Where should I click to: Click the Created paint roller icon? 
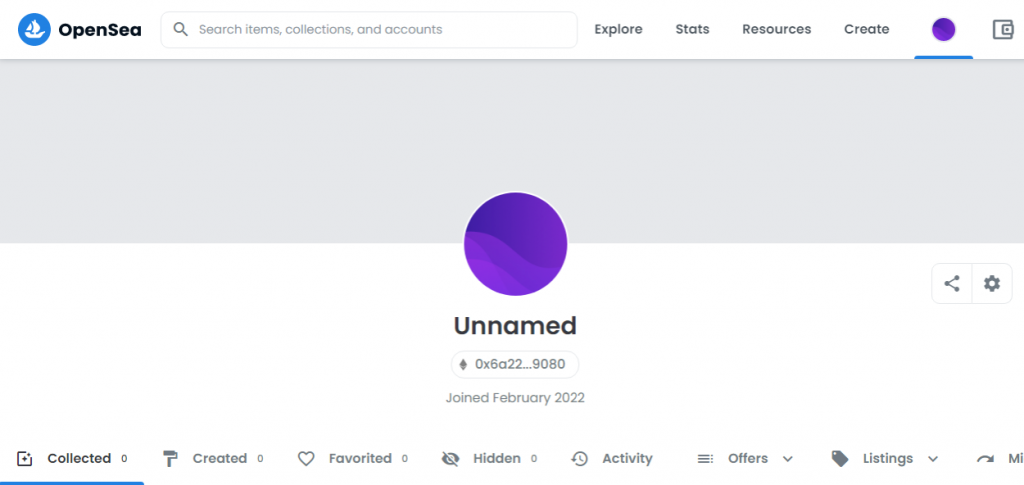point(171,459)
